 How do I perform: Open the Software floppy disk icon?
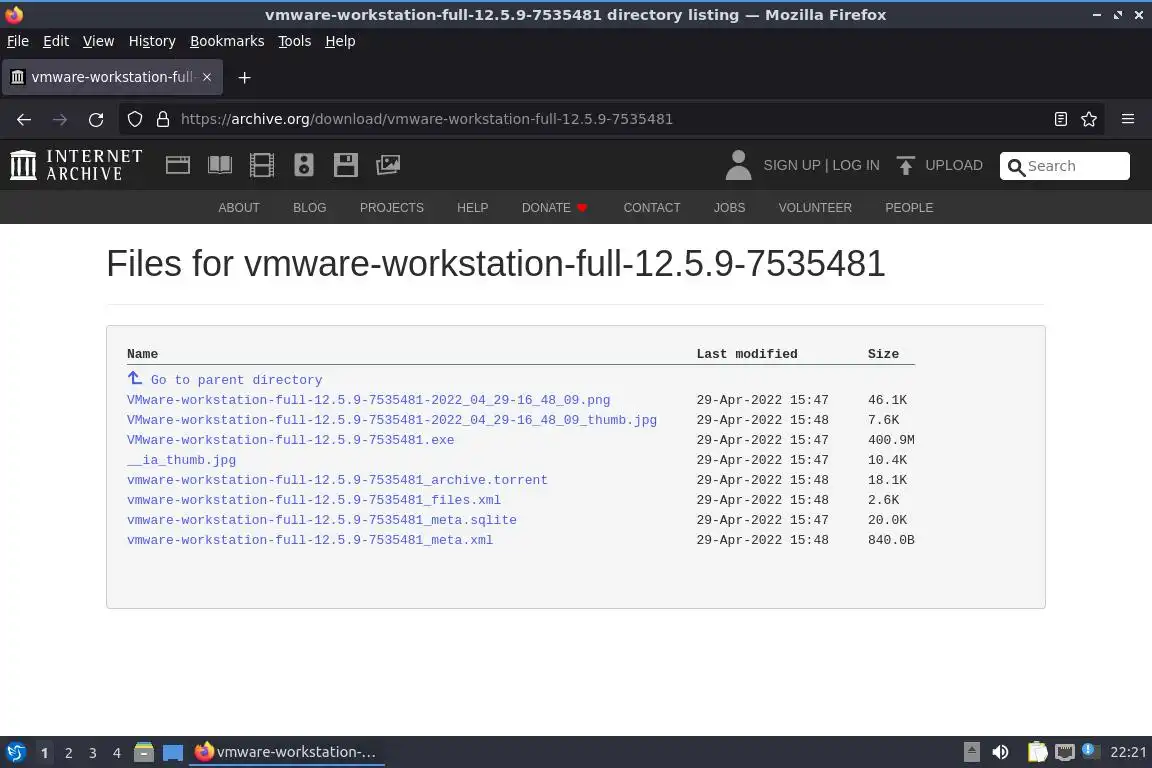[x=345, y=165]
